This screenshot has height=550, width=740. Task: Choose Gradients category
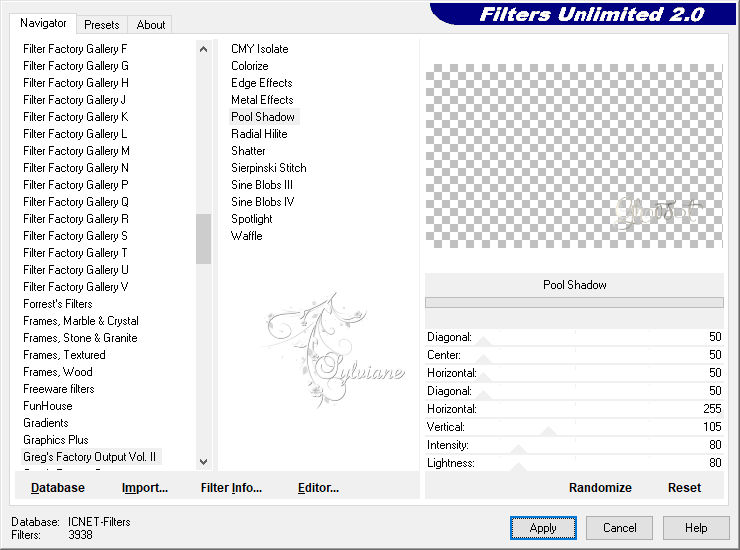tap(46, 423)
